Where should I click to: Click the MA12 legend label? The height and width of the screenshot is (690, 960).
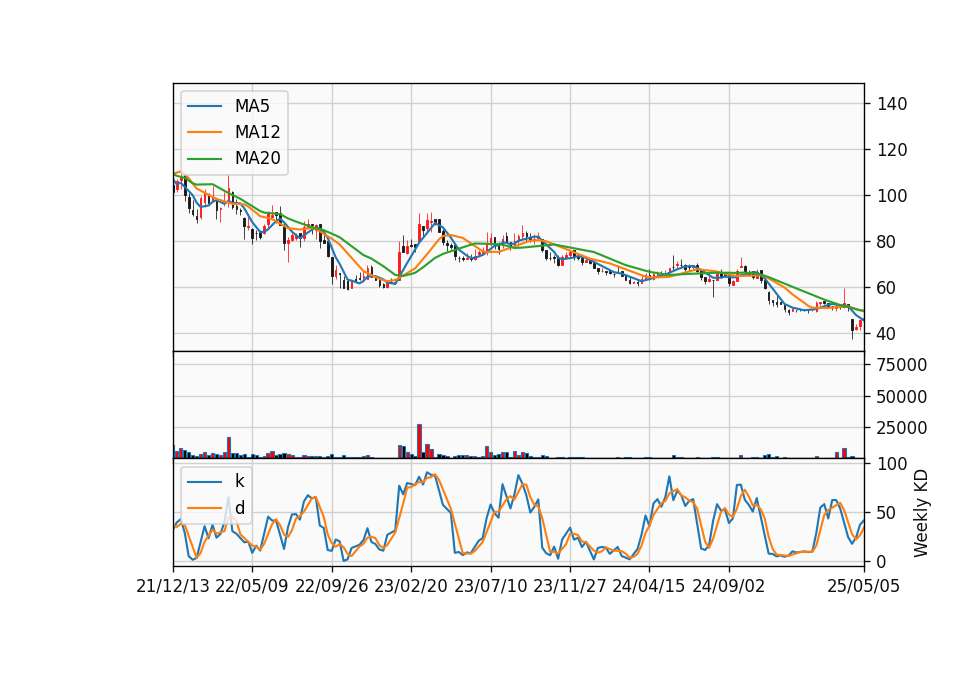pos(257,132)
